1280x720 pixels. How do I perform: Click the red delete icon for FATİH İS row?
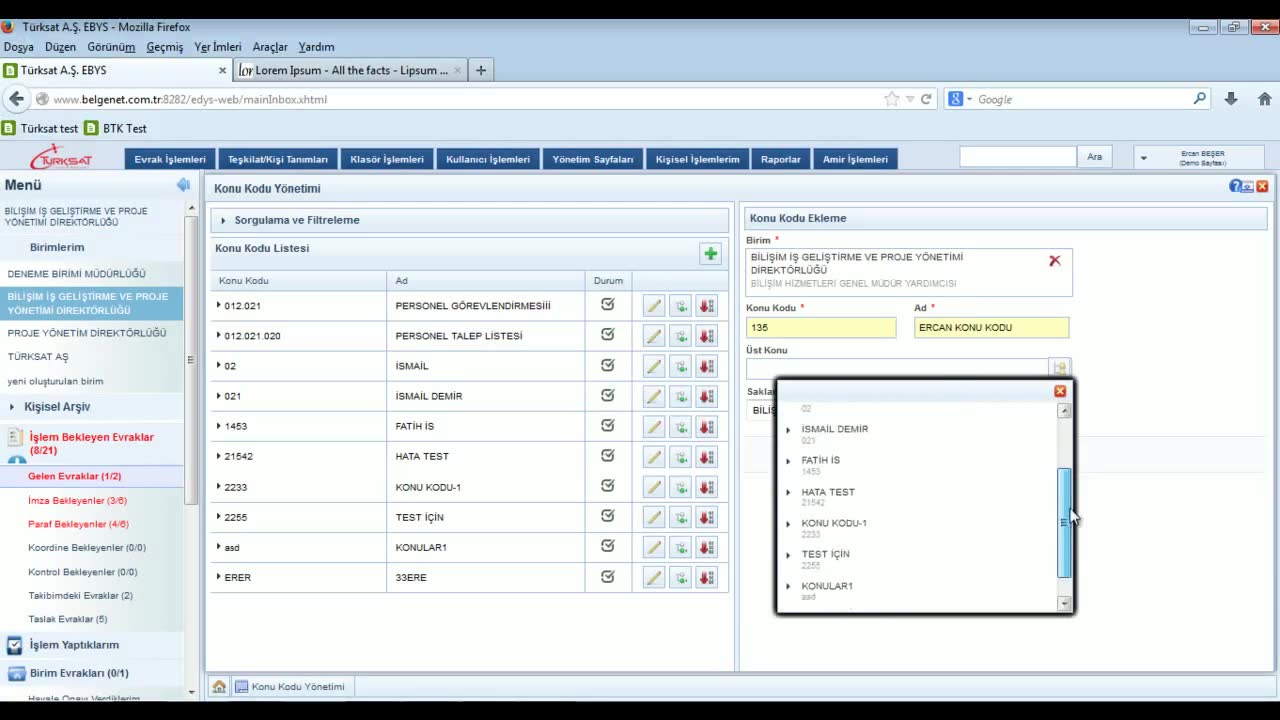pyautogui.click(x=706, y=427)
